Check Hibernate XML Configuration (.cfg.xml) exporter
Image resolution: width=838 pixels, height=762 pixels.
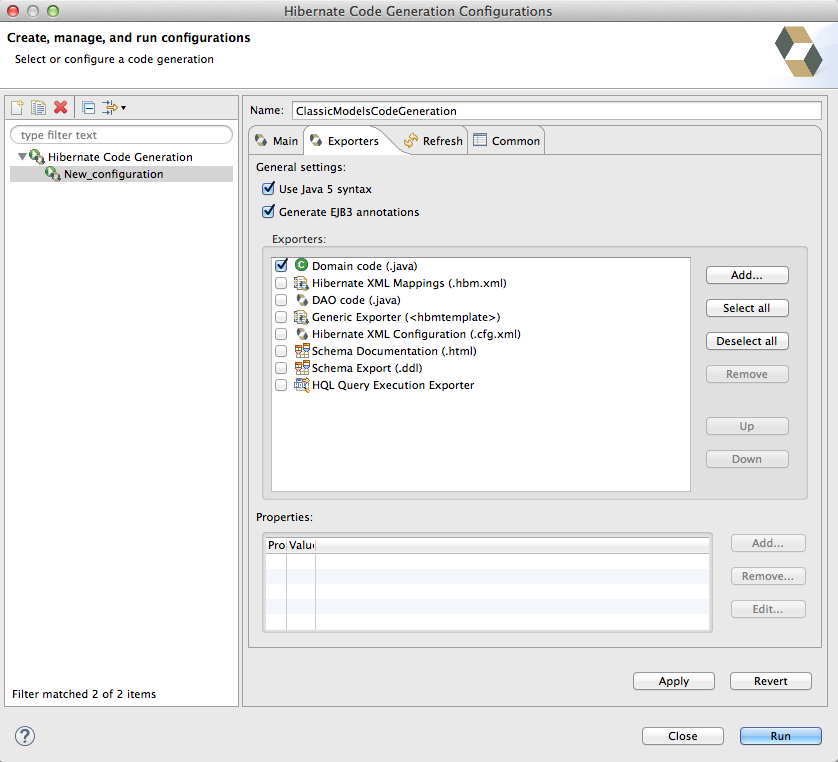pyautogui.click(x=281, y=334)
